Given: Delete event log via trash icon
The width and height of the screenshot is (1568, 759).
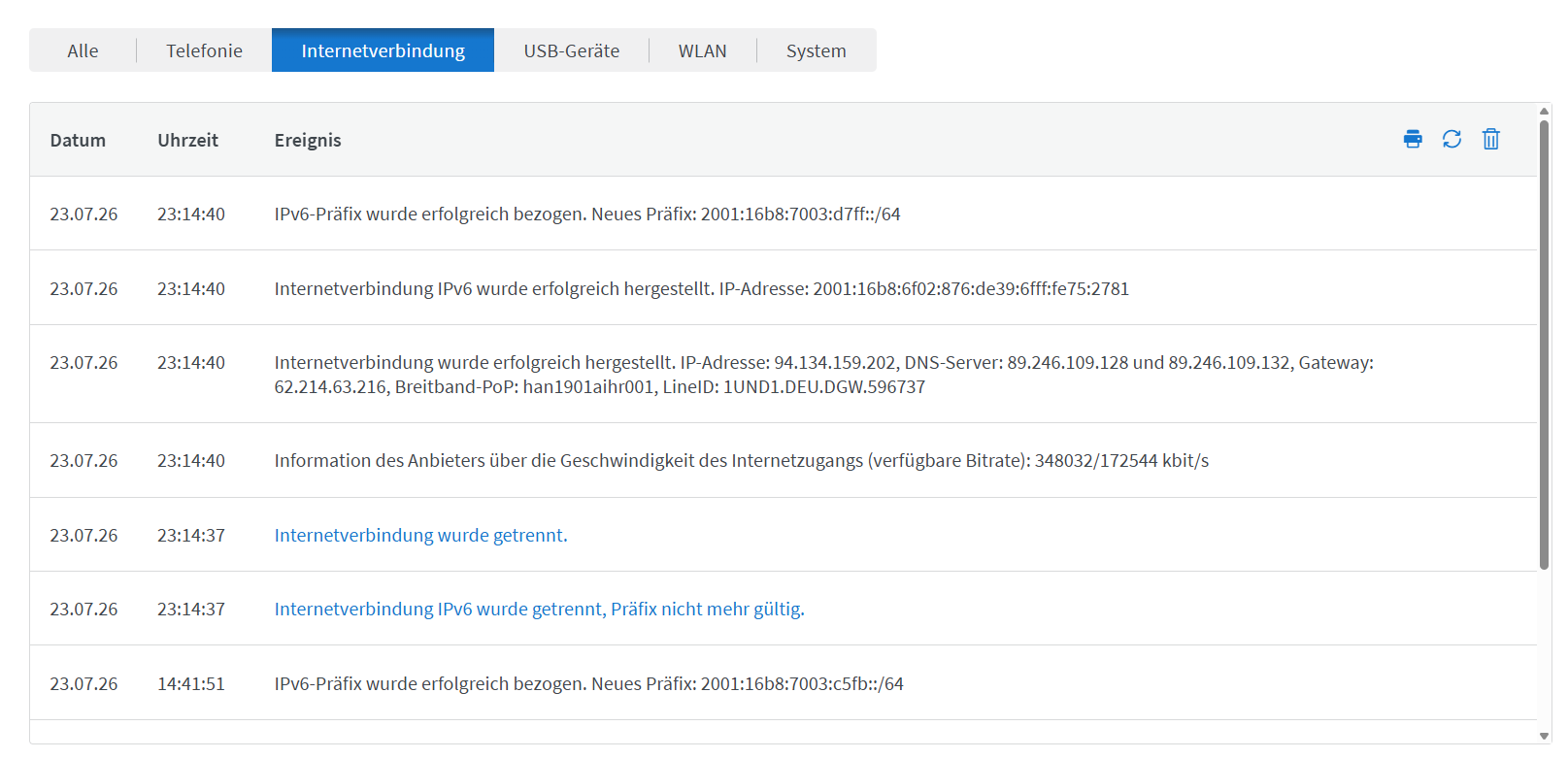Looking at the screenshot, I should [1491, 139].
